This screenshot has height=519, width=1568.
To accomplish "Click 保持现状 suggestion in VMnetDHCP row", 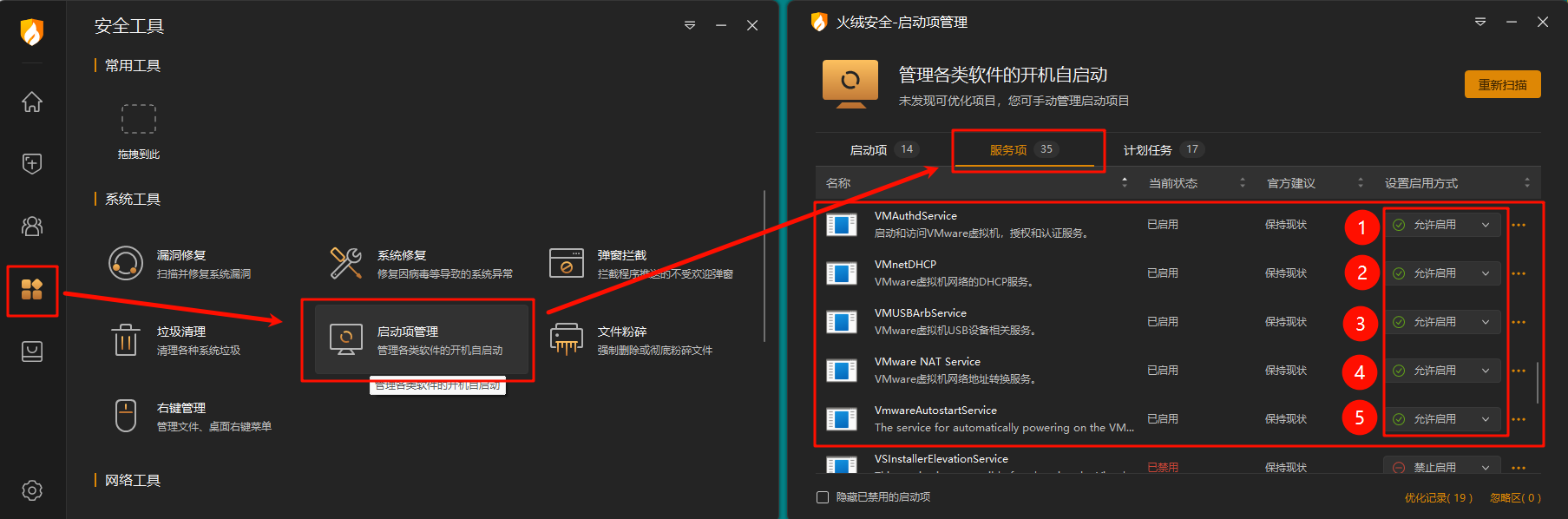I will pyautogui.click(x=1286, y=273).
